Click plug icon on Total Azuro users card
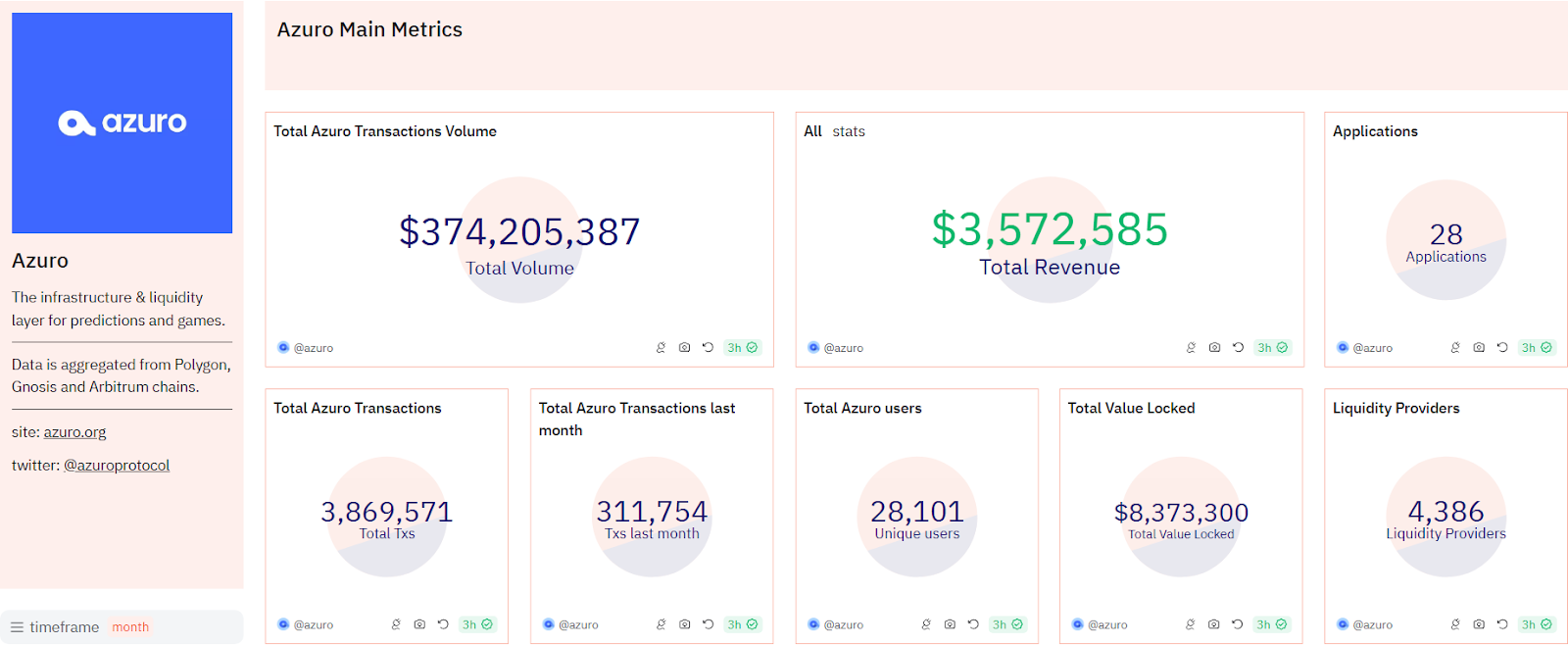This screenshot has width=1568, height=645. coord(927,624)
